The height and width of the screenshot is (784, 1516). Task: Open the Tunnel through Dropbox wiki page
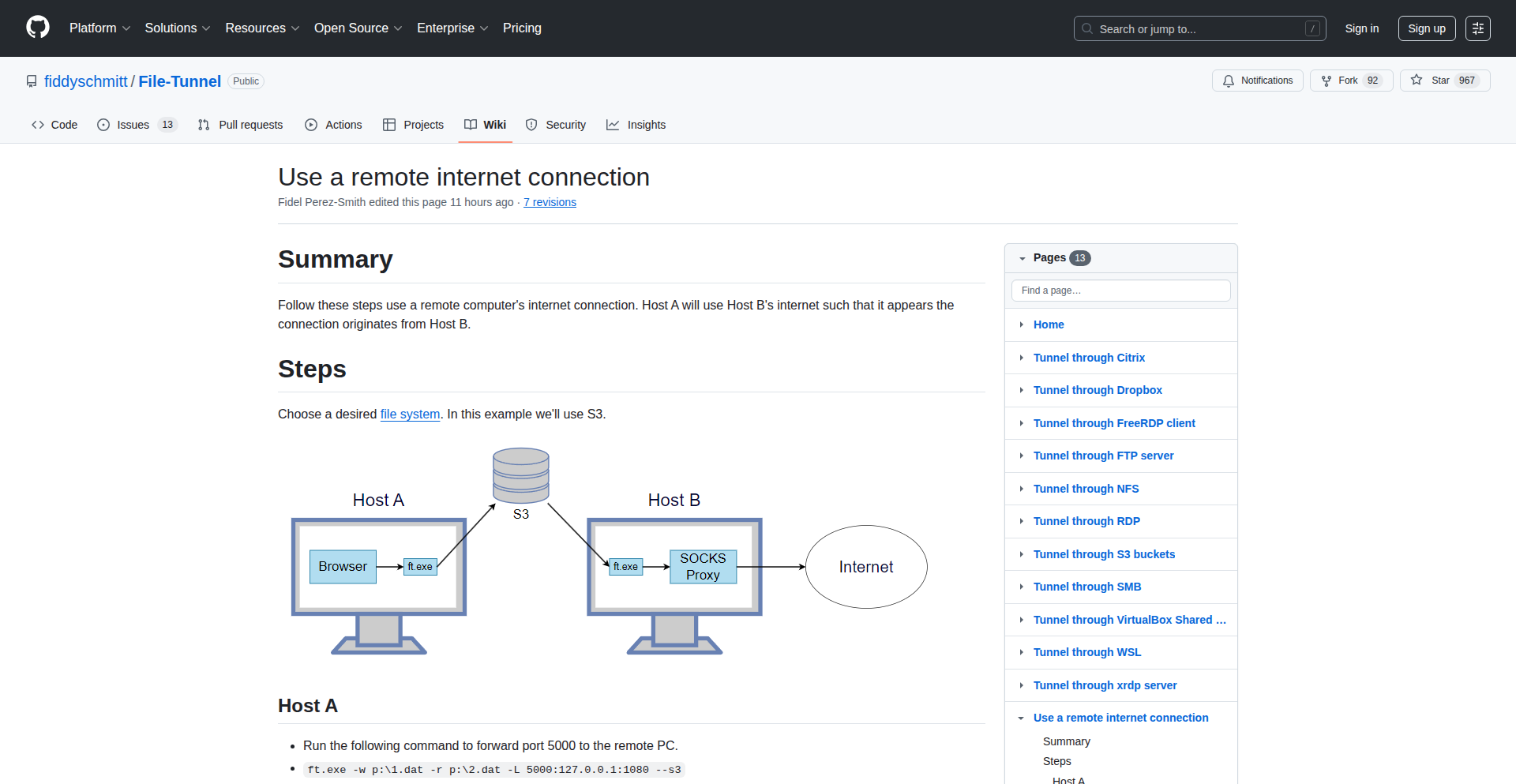click(1098, 390)
